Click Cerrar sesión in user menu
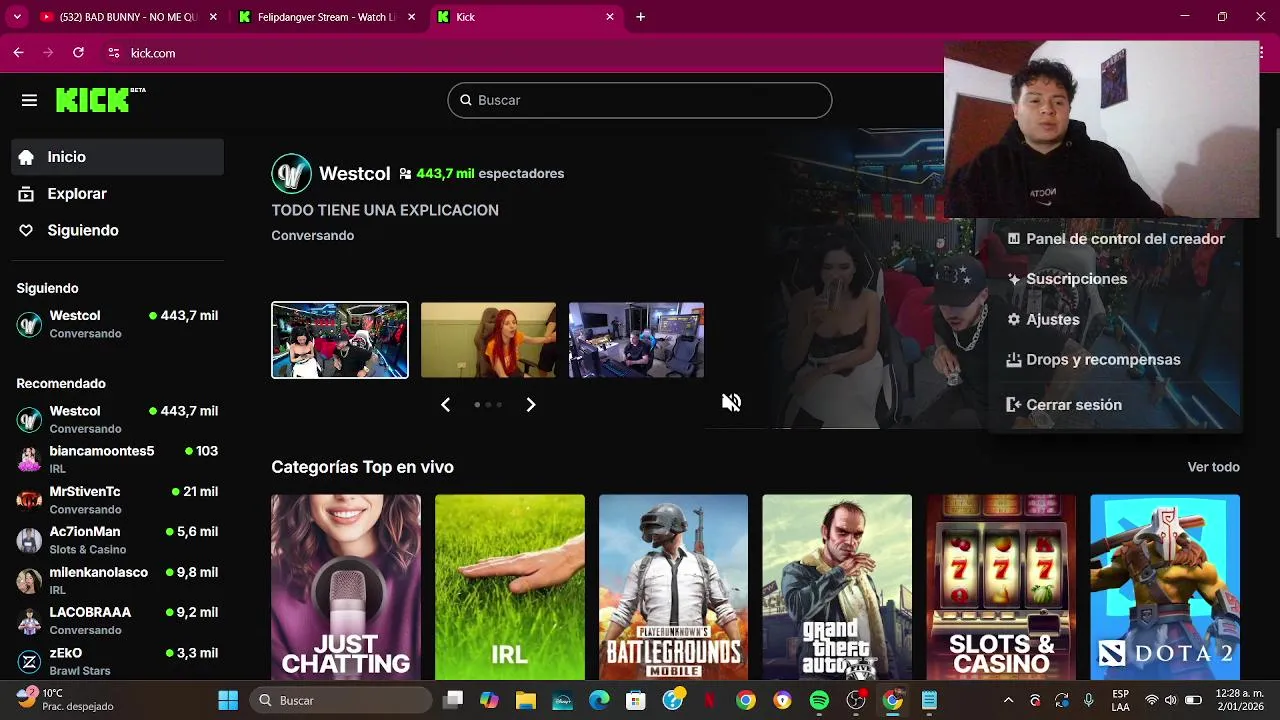This screenshot has width=1280, height=720. click(1064, 405)
